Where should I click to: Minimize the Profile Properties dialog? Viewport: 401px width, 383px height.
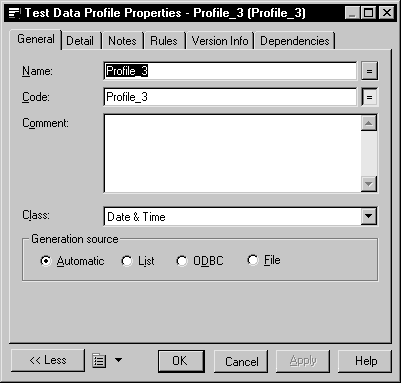click(x=353, y=13)
